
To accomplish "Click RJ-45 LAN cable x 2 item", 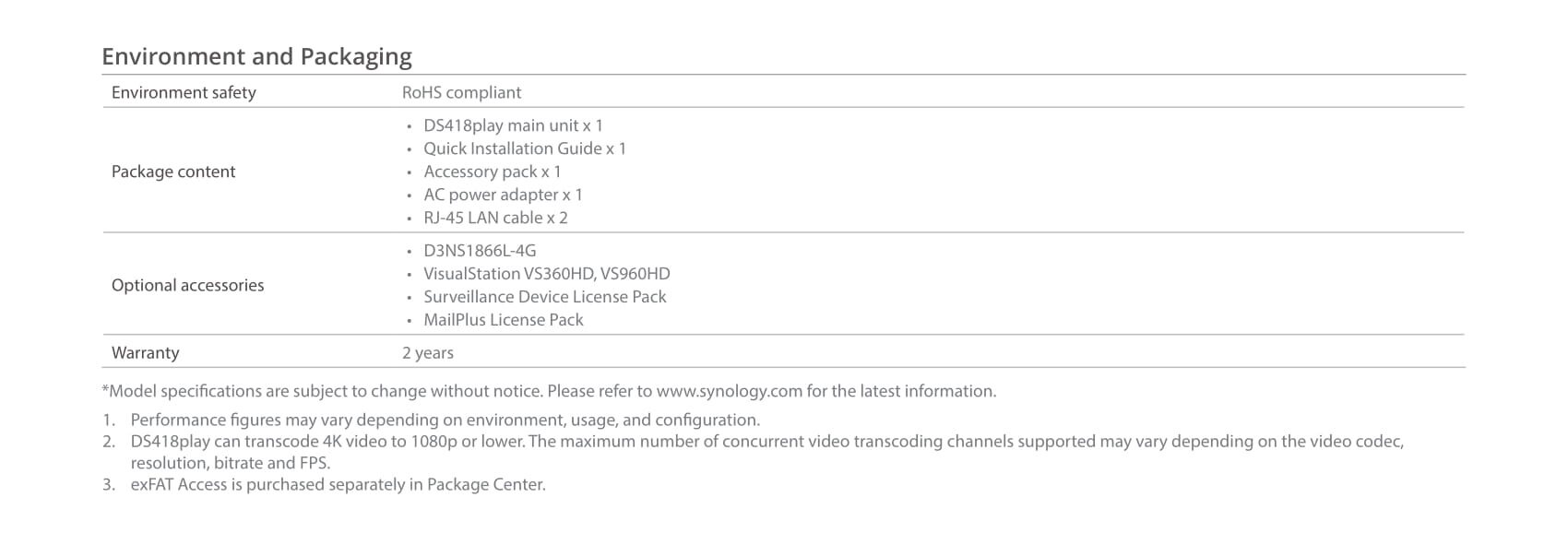I will 495,218.
